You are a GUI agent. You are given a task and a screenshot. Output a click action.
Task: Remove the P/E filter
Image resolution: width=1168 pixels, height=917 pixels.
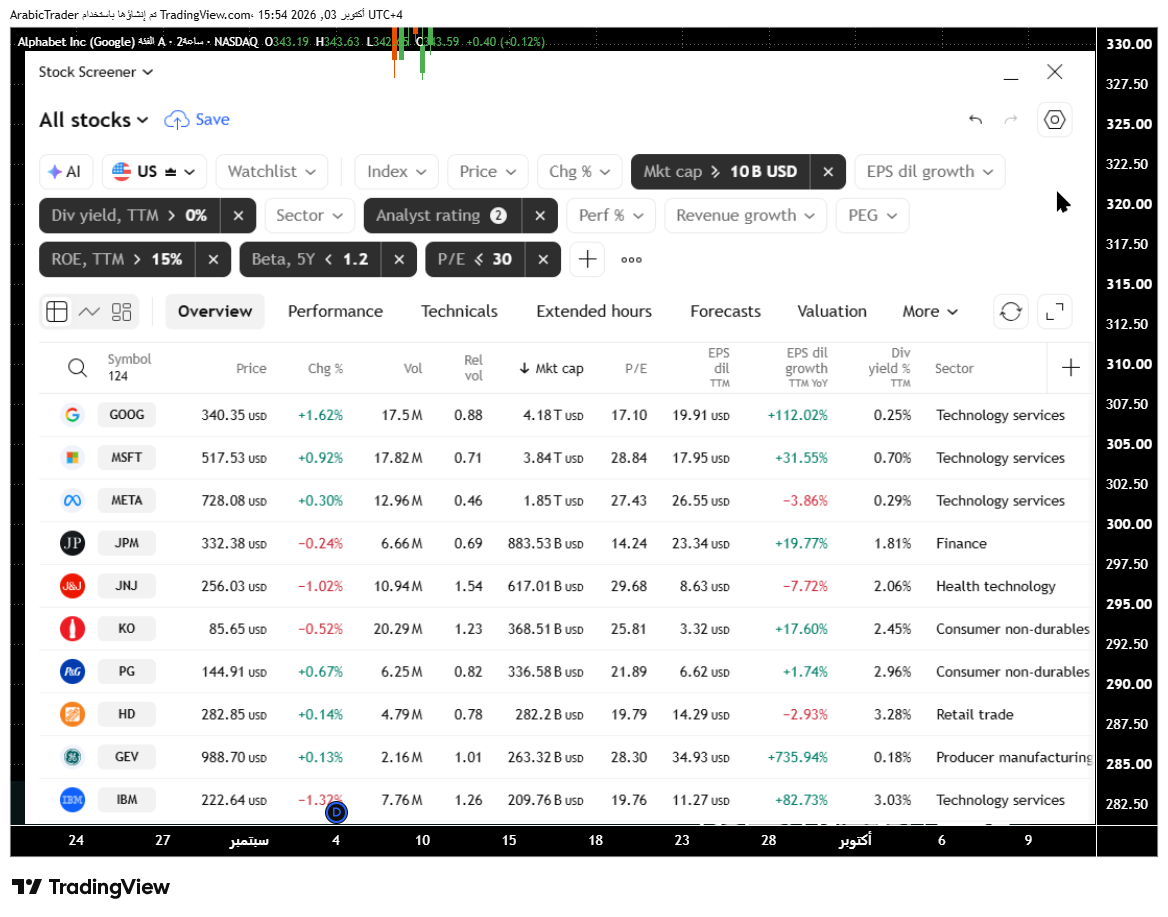pyautogui.click(x=543, y=259)
